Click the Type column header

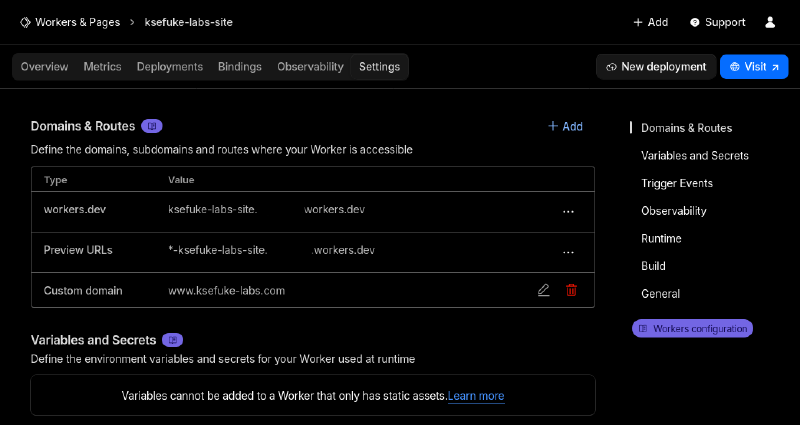click(56, 180)
